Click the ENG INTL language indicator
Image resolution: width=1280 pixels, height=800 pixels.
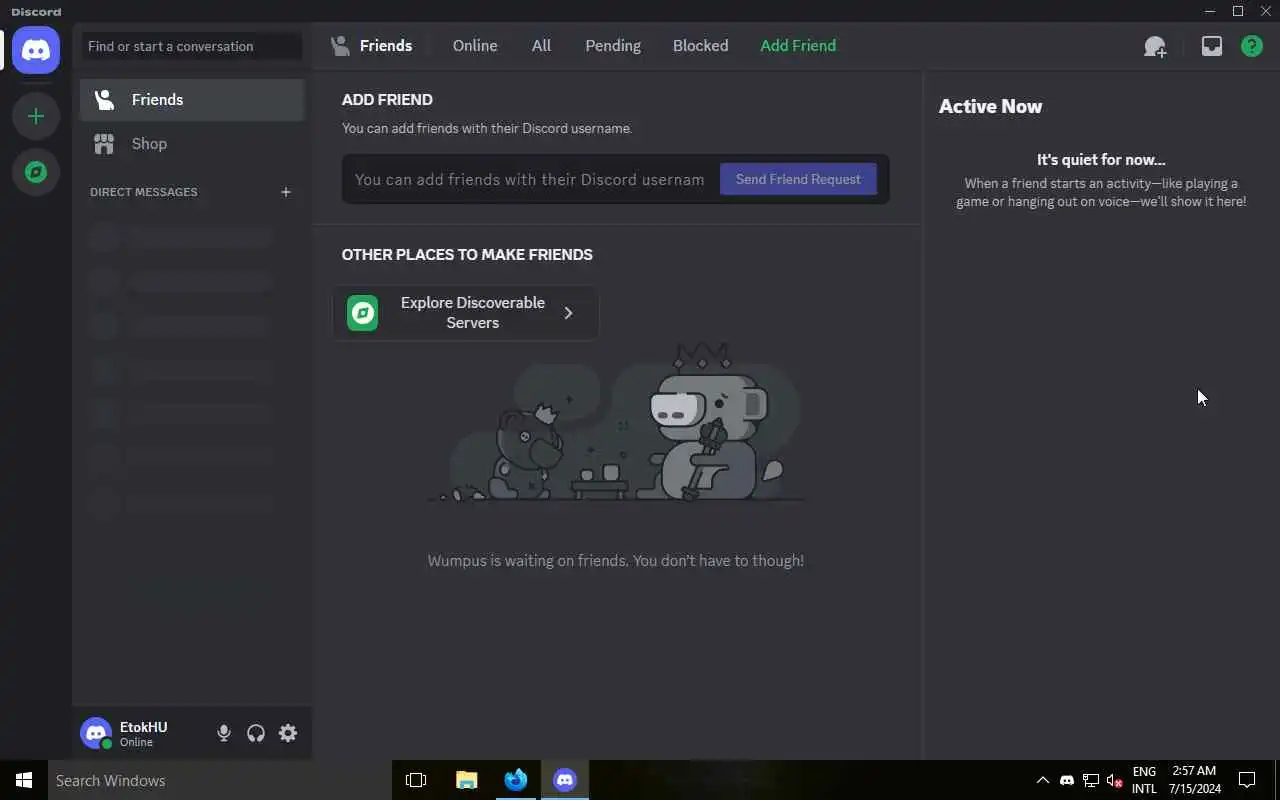point(1144,780)
